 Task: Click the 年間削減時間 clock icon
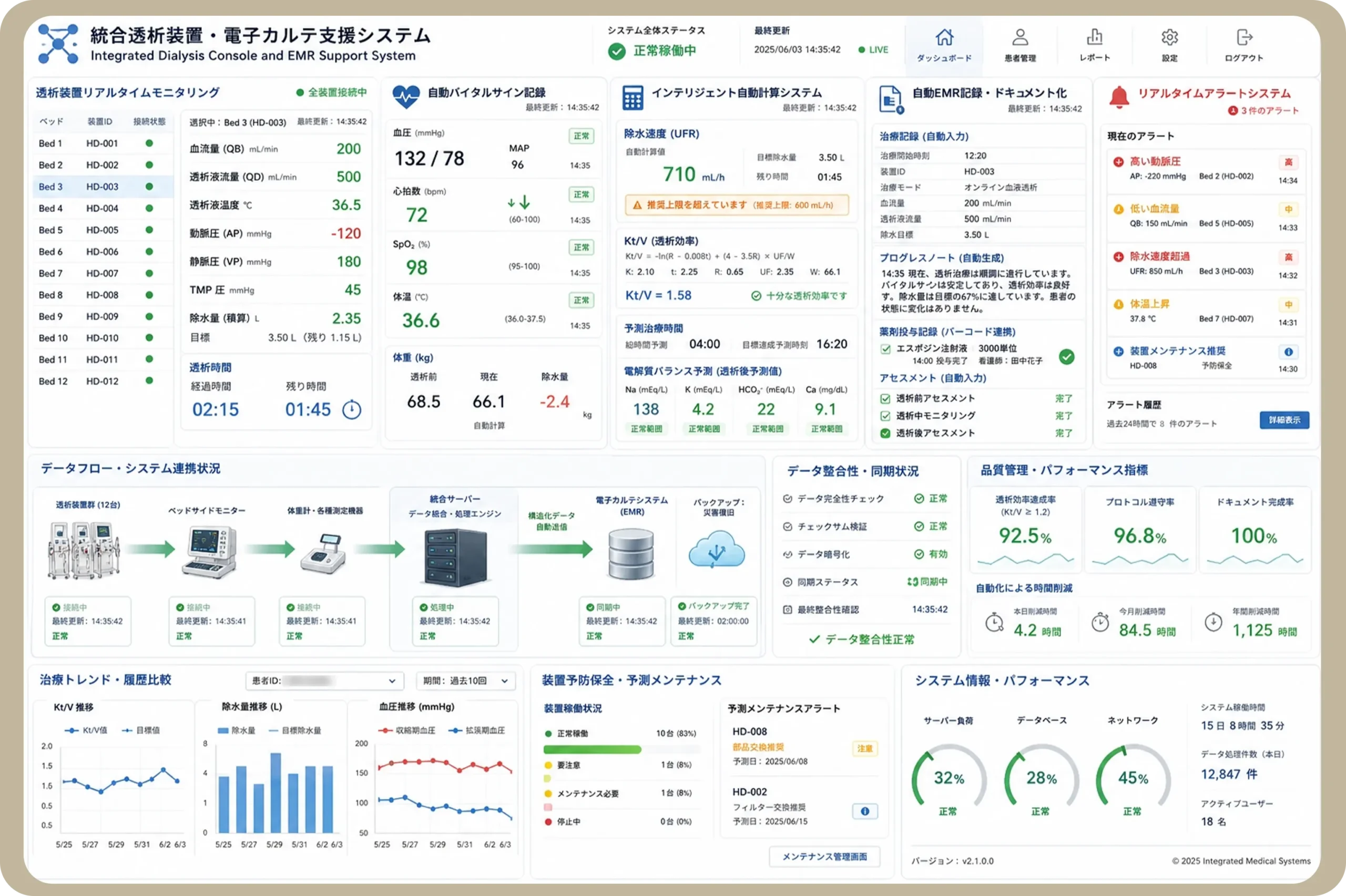(1213, 622)
